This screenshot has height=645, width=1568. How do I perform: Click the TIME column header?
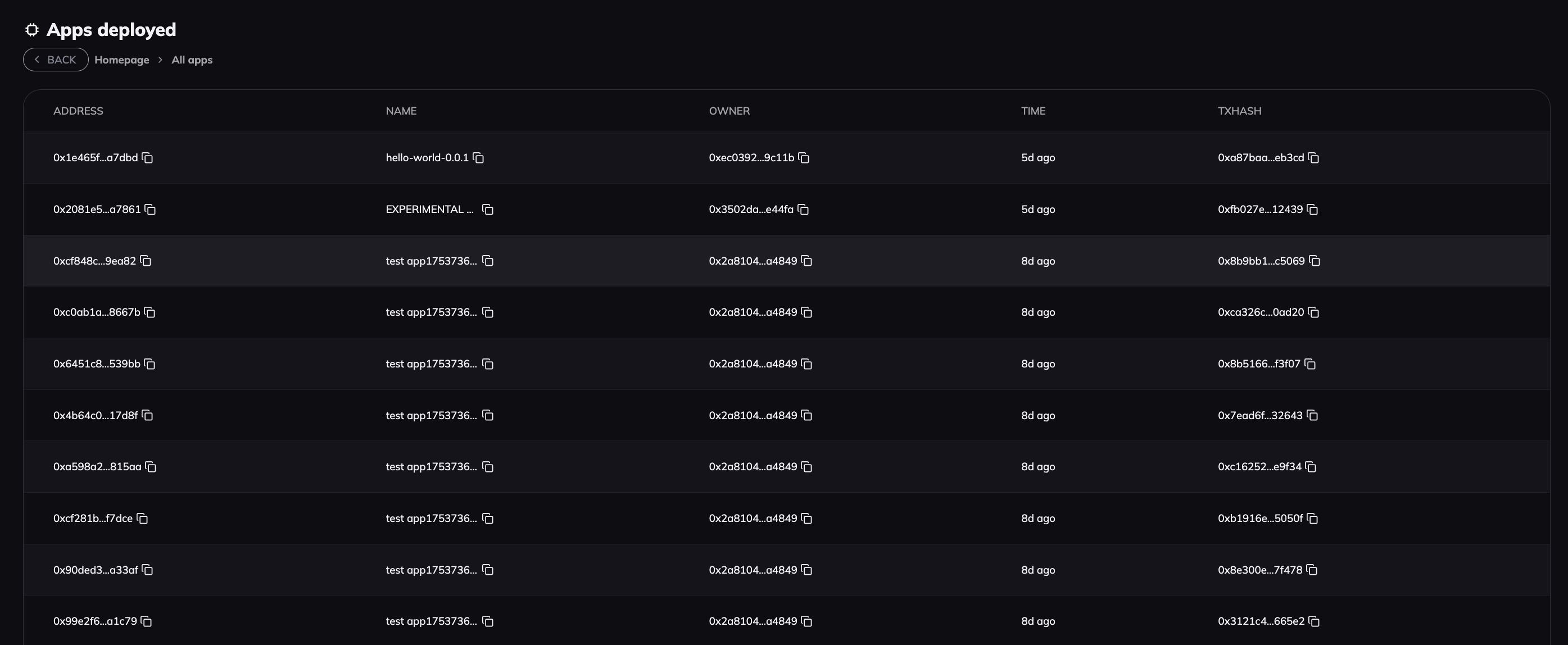[x=1033, y=111]
